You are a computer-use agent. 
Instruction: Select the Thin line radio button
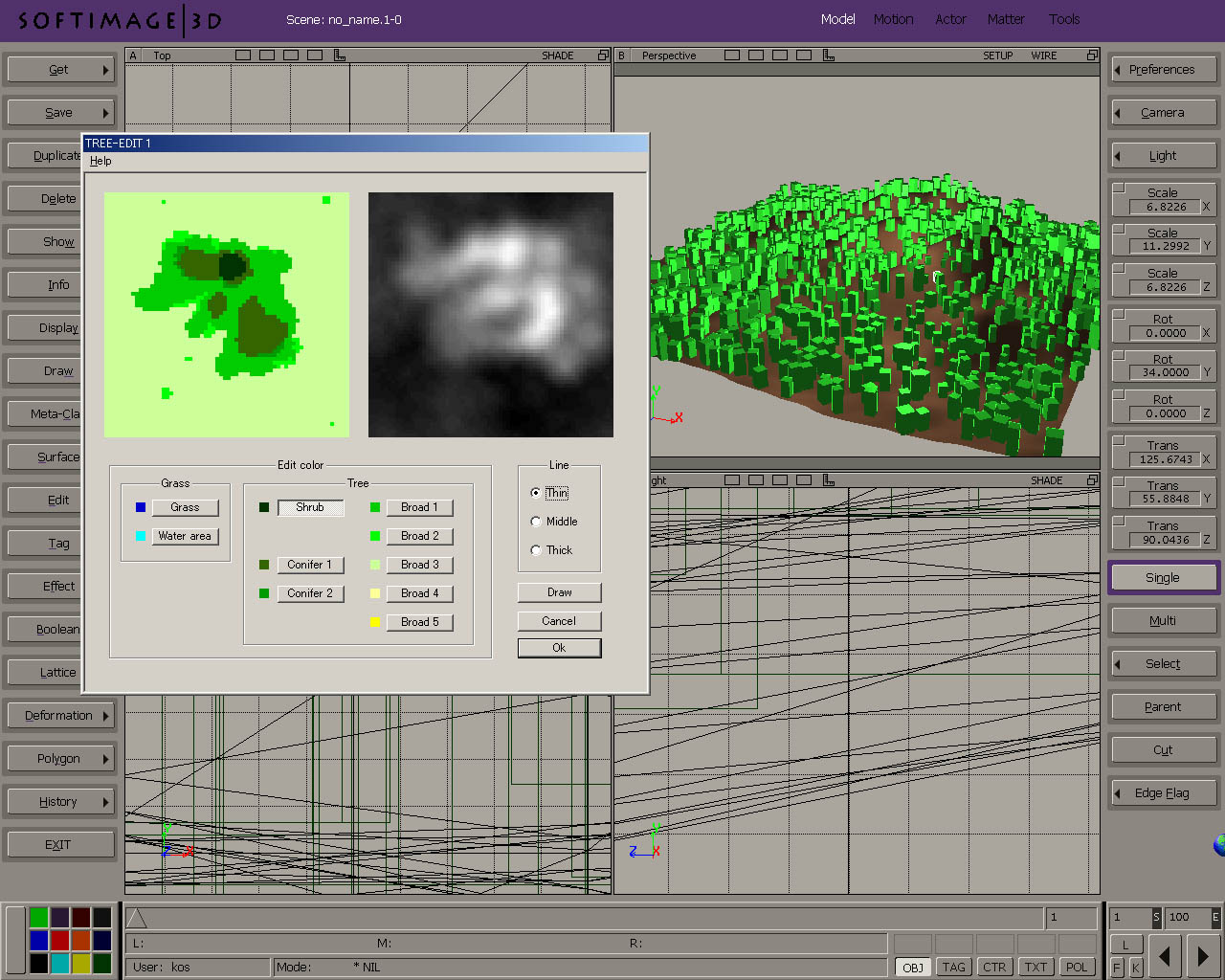coord(536,493)
